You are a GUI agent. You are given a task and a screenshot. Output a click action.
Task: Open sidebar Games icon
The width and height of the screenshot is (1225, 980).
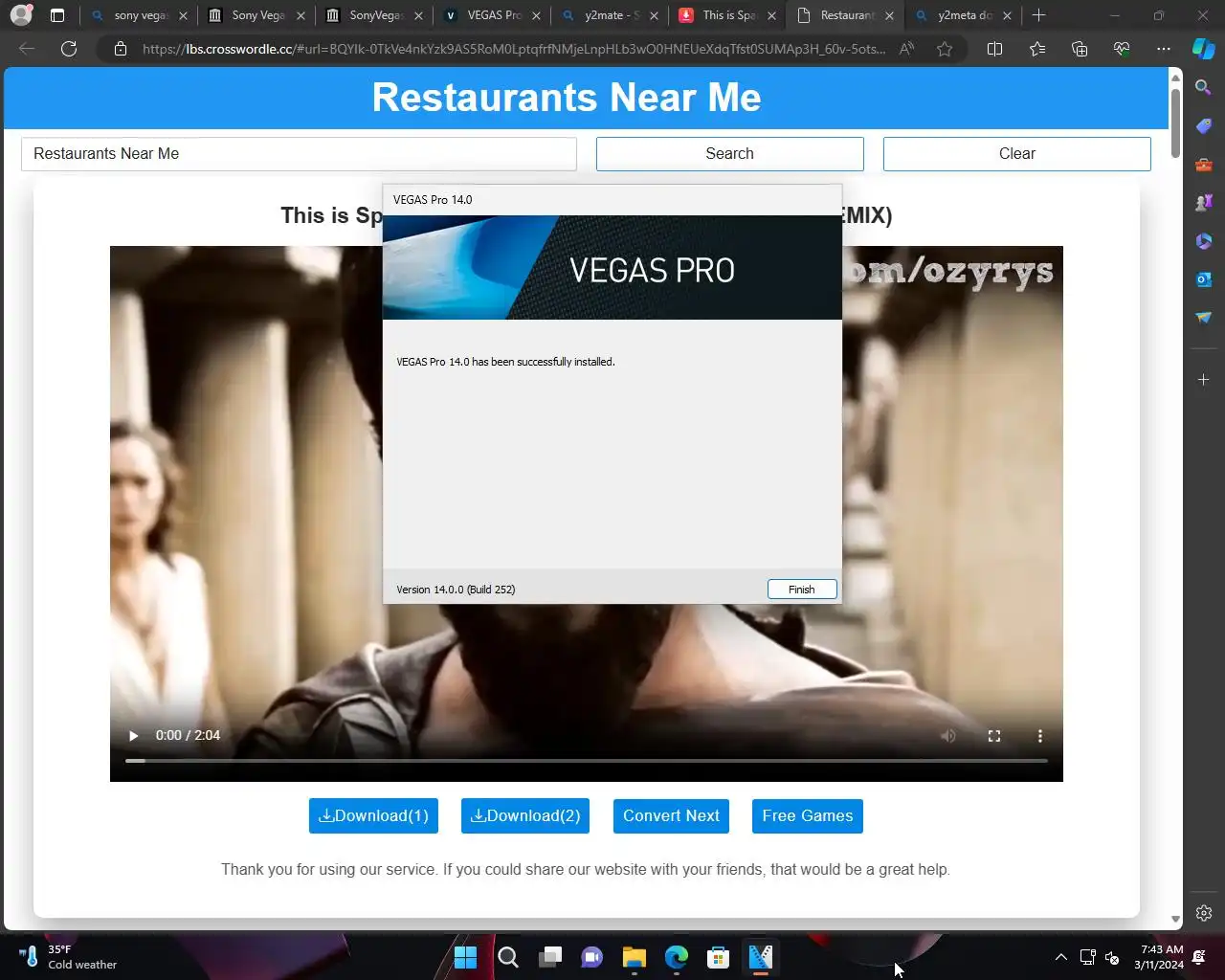[x=1204, y=202]
